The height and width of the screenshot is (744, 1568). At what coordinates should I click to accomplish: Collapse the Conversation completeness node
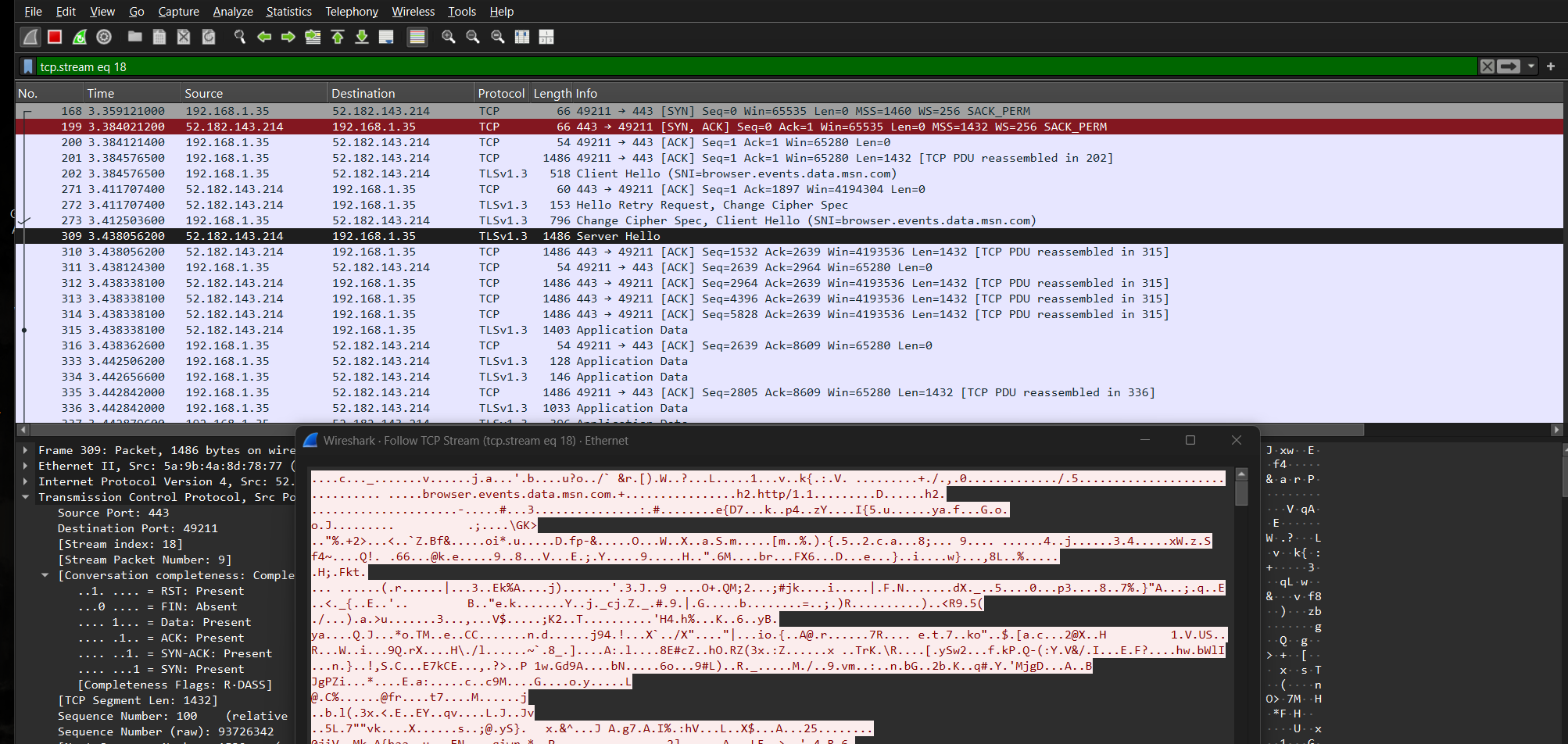[45, 575]
